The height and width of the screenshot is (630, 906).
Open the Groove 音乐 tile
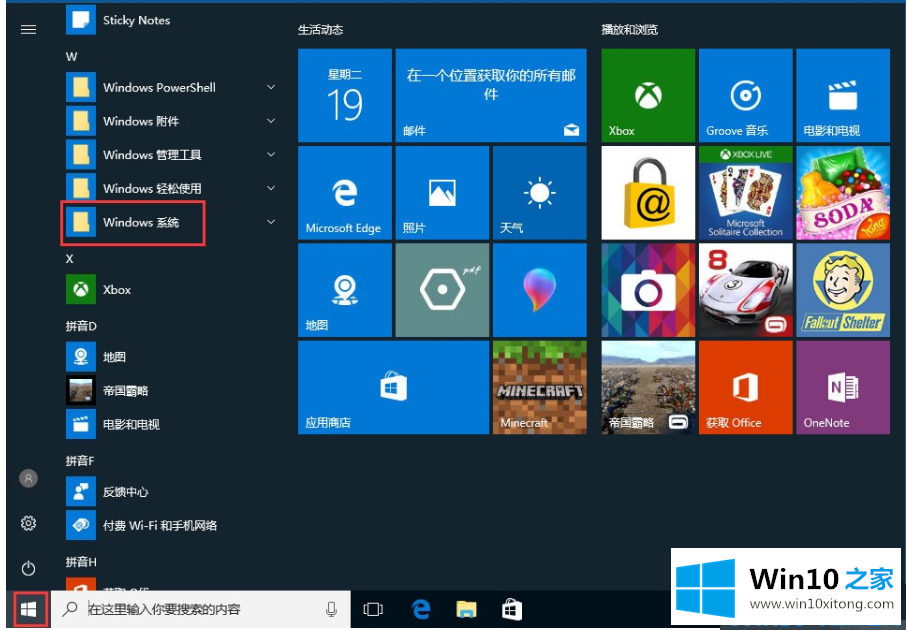(745, 95)
